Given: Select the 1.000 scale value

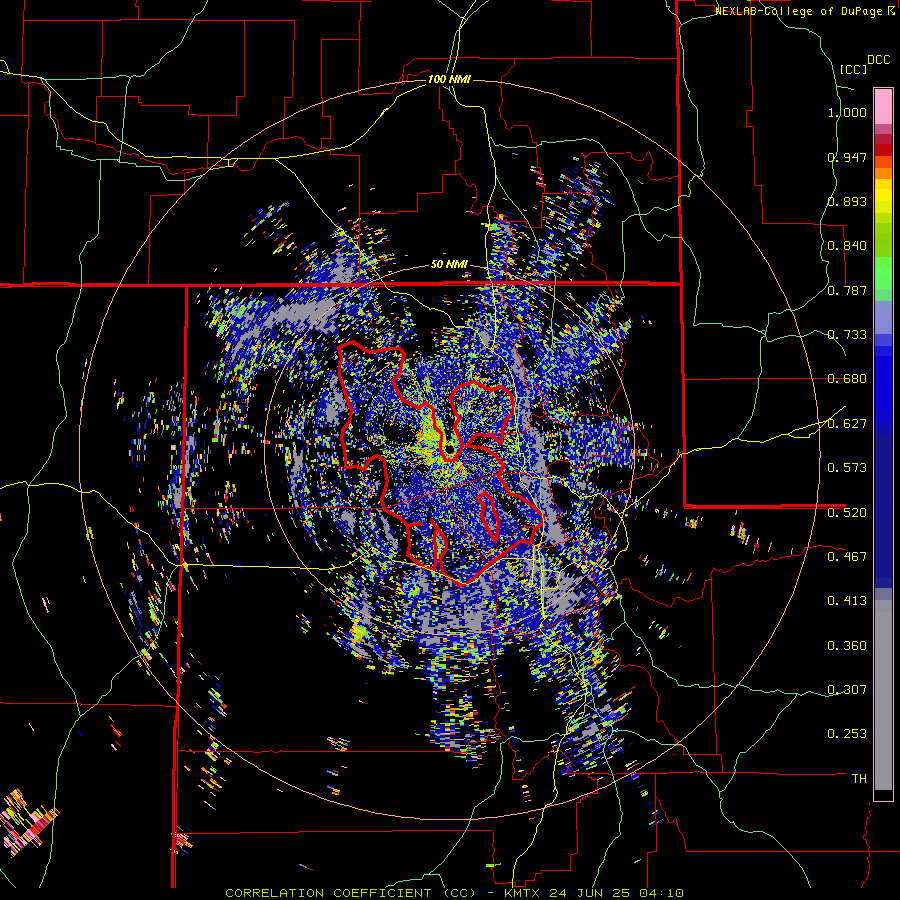Looking at the screenshot, I should point(847,112).
